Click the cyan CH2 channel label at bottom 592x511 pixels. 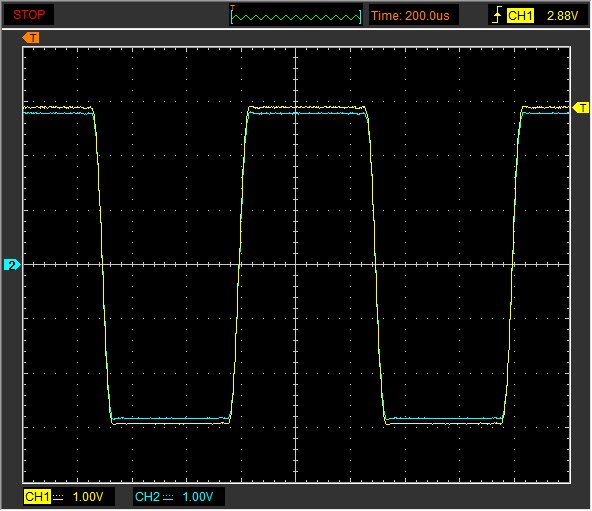[x=147, y=497]
